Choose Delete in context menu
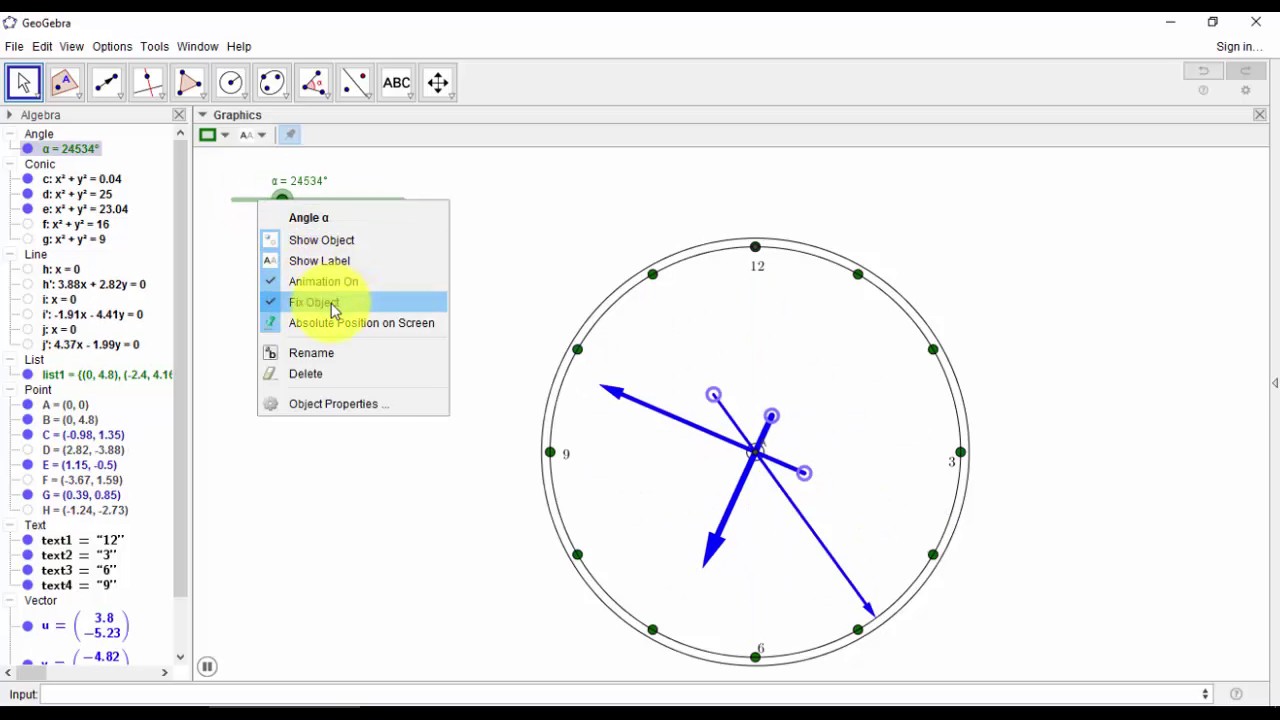 353,374
